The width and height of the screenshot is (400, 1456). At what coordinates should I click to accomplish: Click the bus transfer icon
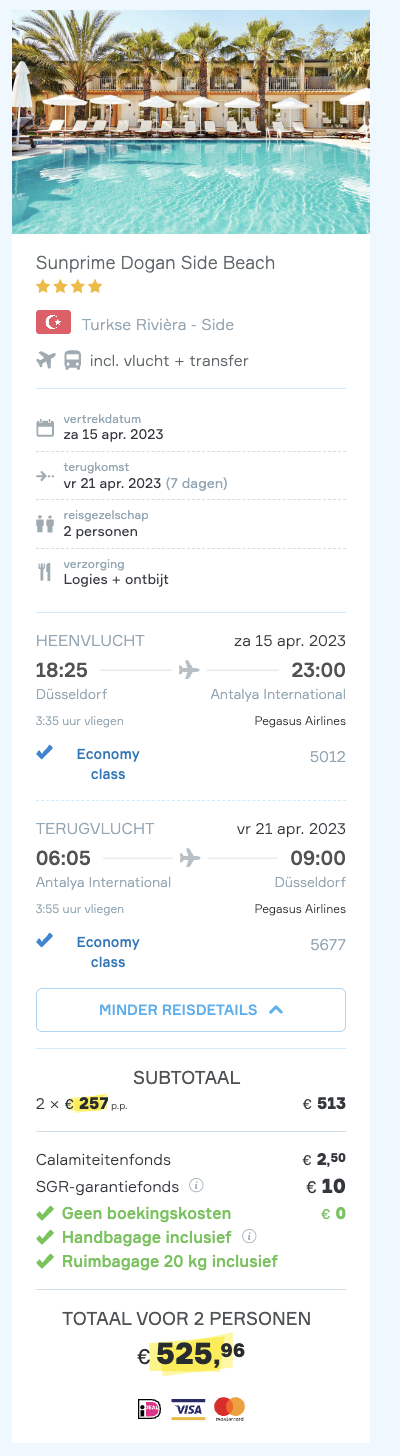73,360
